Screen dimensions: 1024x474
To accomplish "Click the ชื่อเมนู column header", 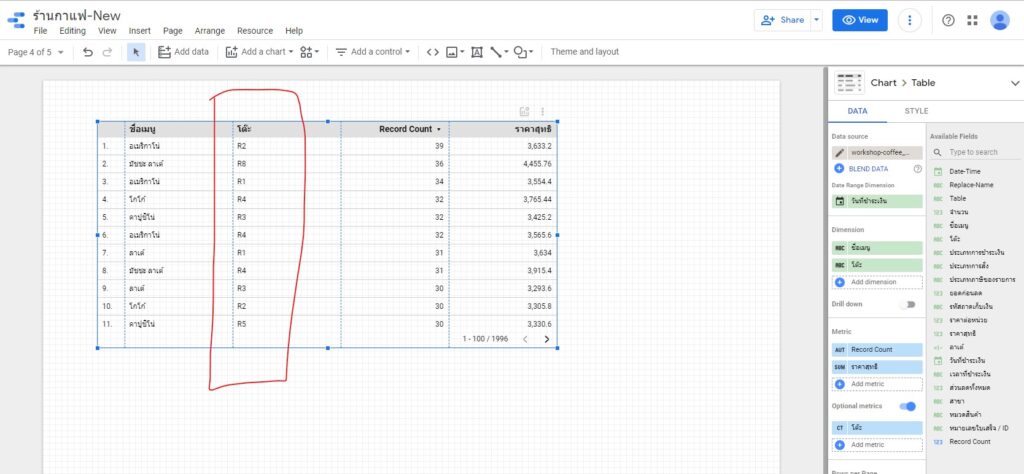I will point(142,129).
